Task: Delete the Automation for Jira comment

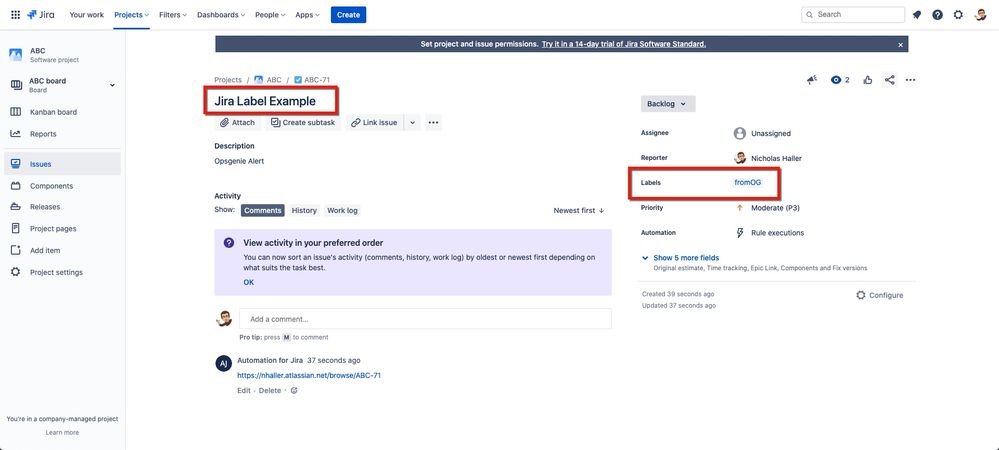Action: tap(270, 391)
